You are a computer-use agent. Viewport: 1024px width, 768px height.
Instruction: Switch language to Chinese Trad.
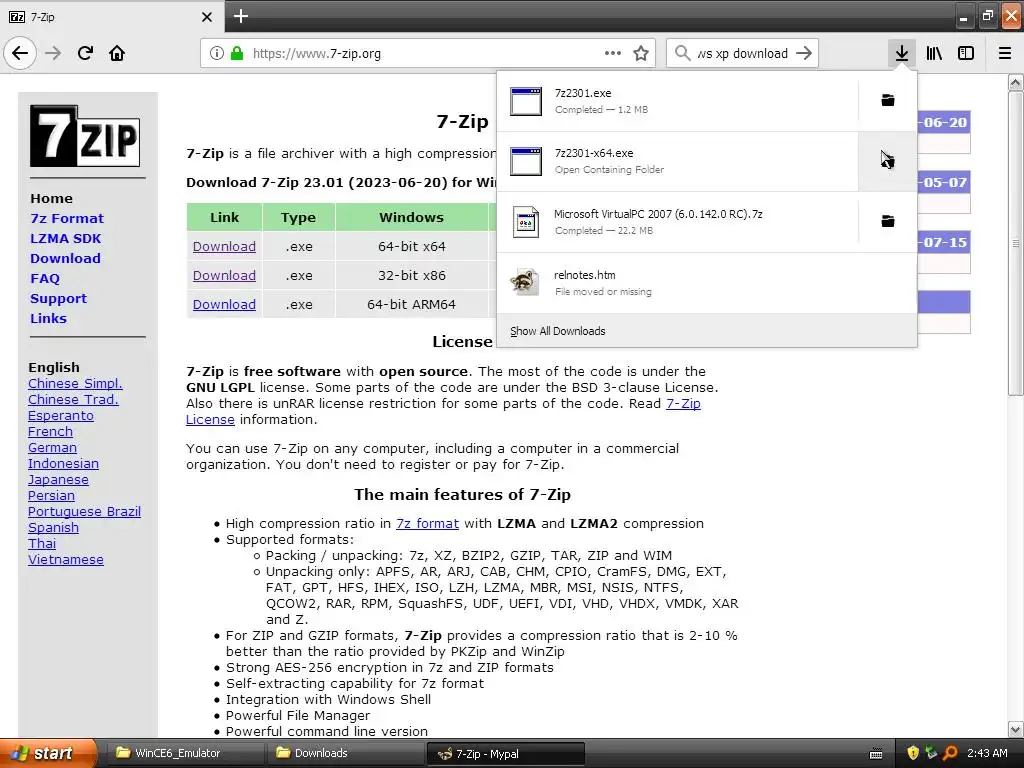click(x=73, y=400)
